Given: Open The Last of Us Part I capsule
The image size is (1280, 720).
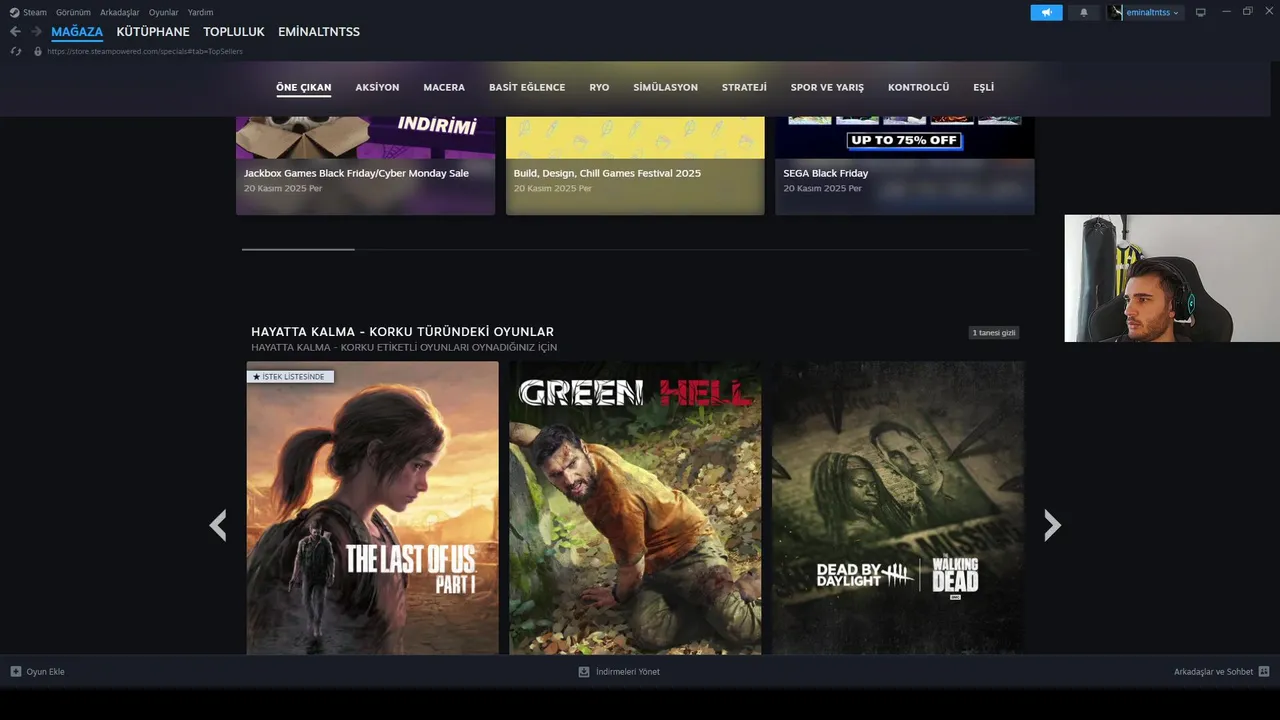Looking at the screenshot, I should click(x=372, y=508).
